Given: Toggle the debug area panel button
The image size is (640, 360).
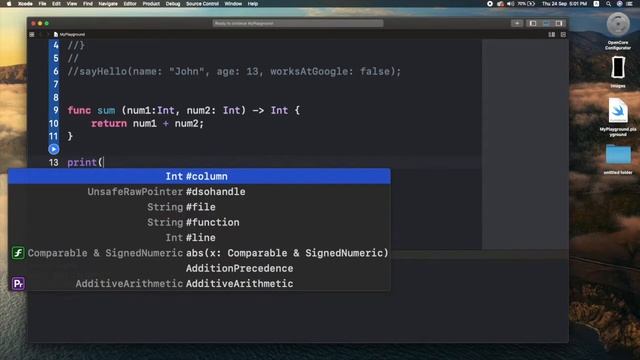Looking at the screenshot, I should (546, 23).
